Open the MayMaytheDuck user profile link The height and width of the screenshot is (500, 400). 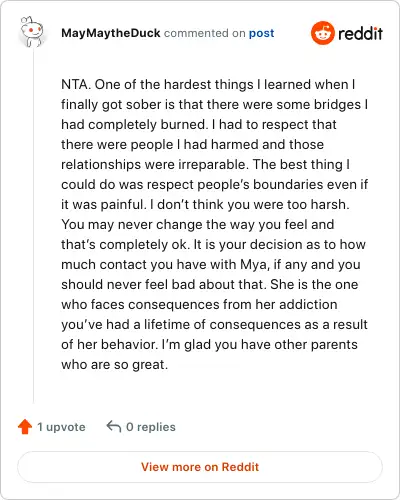click(111, 33)
